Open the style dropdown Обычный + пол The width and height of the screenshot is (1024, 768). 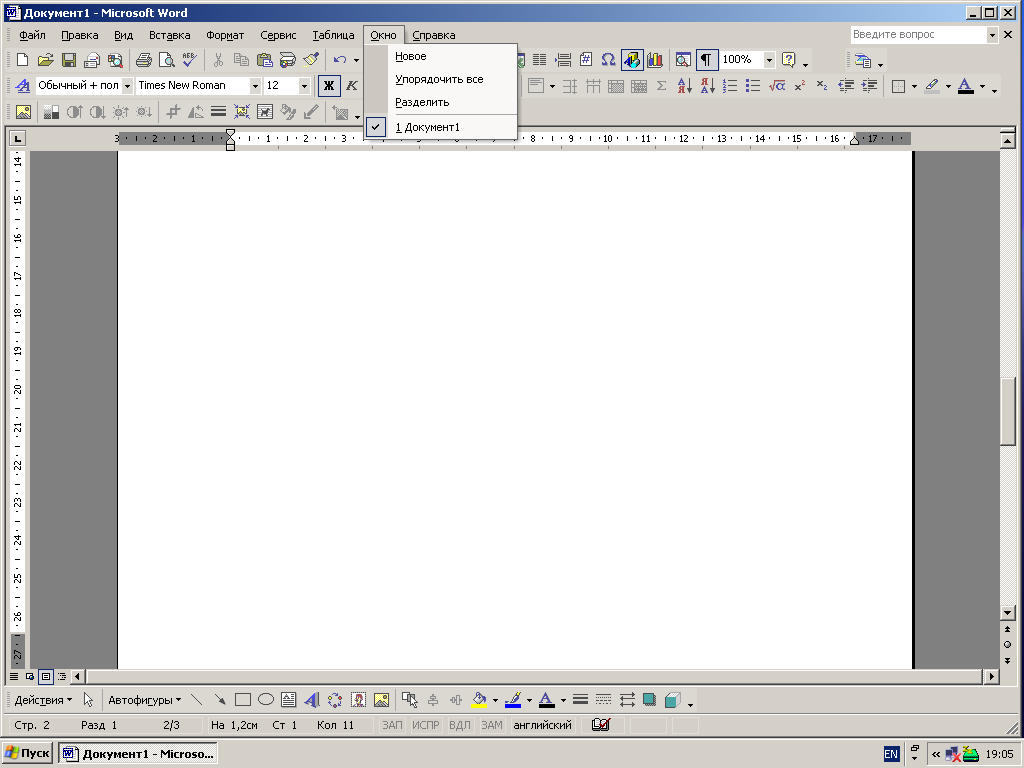(127, 86)
